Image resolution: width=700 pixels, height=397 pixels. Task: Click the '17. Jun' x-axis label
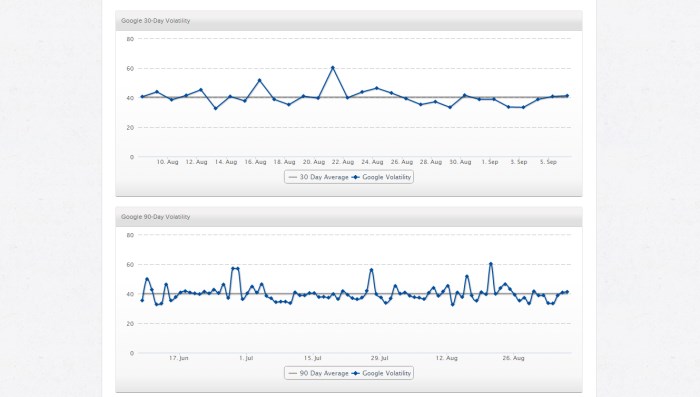pos(179,358)
